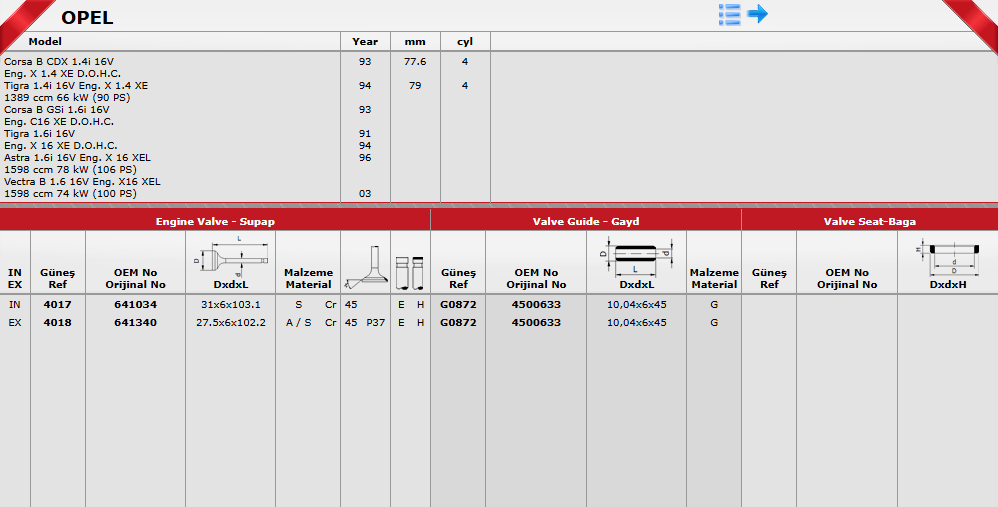
Task: Click the OPEL brand title
Action: [x=87, y=17]
